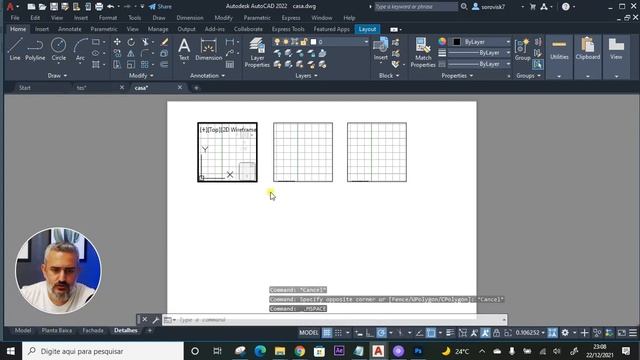Expand the Annotation panel dropdown
The image size is (640, 360).
(x=207, y=76)
